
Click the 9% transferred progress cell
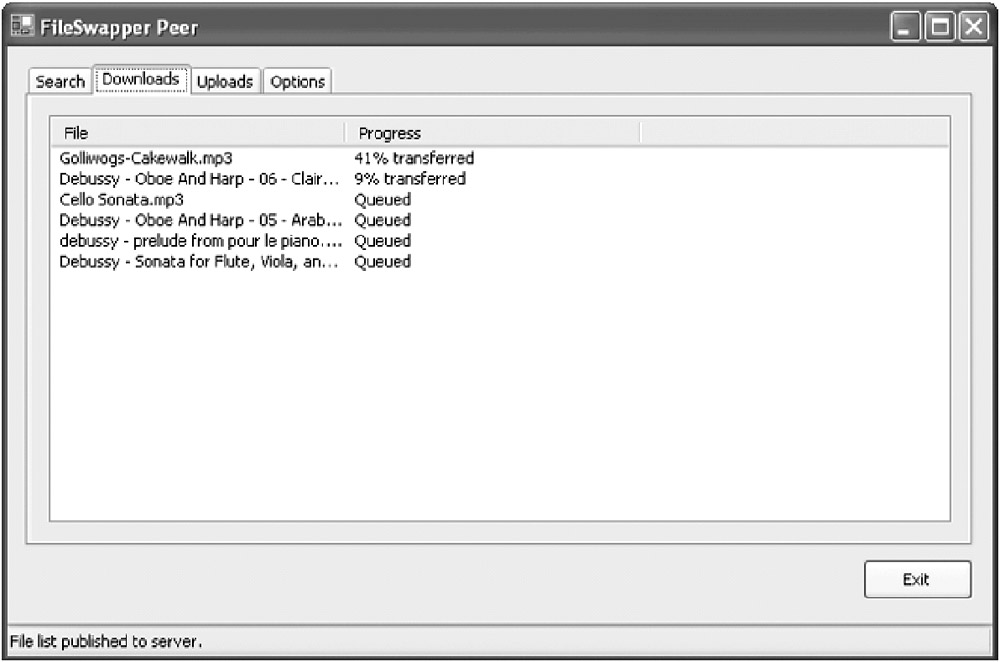coord(410,179)
